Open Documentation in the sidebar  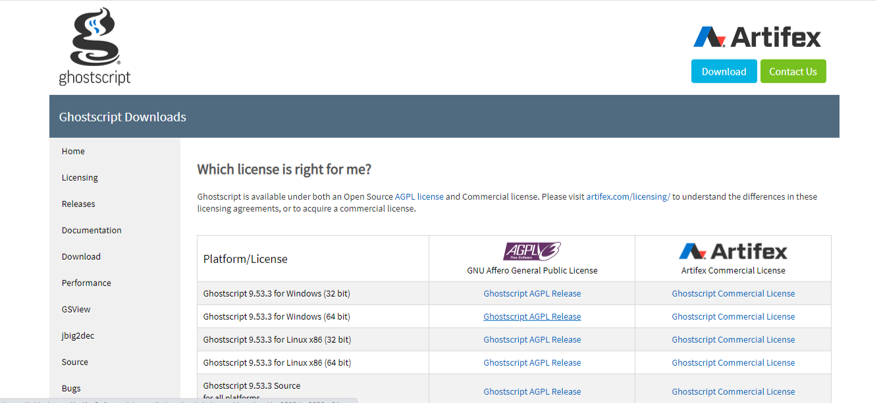click(x=91, y=230)
